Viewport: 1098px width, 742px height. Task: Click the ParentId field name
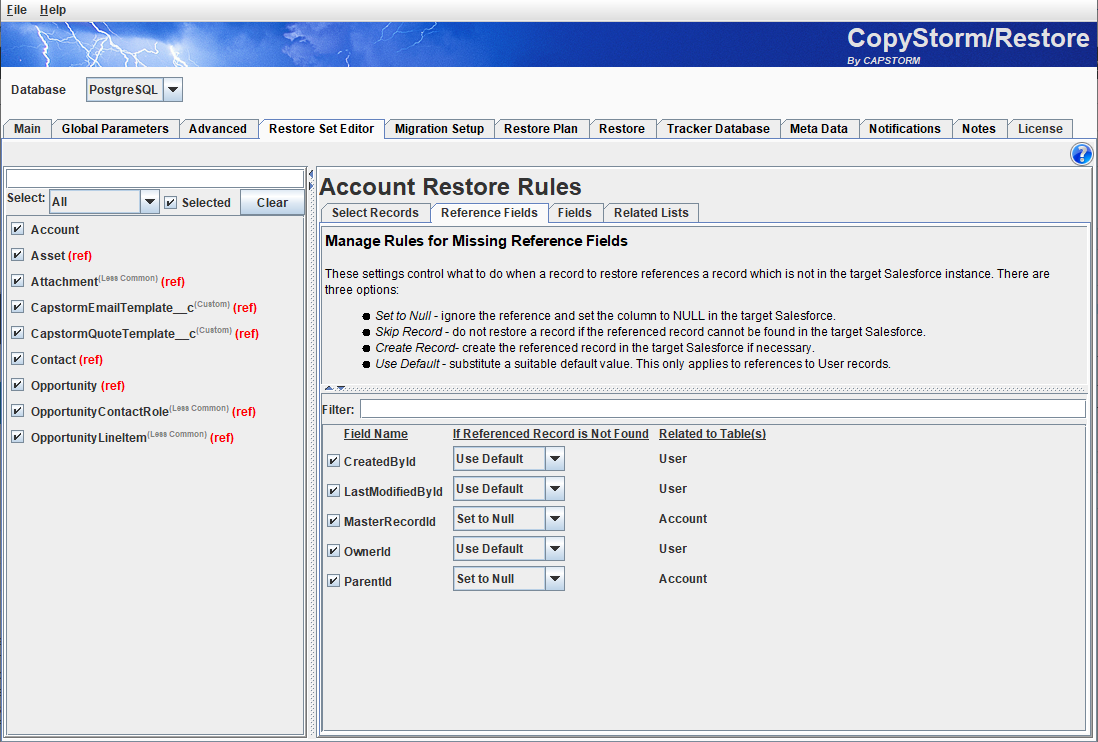[368, 582]
